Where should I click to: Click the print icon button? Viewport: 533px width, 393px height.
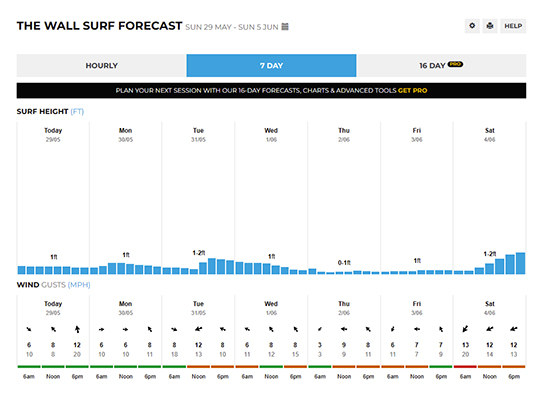tap(490, 26)
